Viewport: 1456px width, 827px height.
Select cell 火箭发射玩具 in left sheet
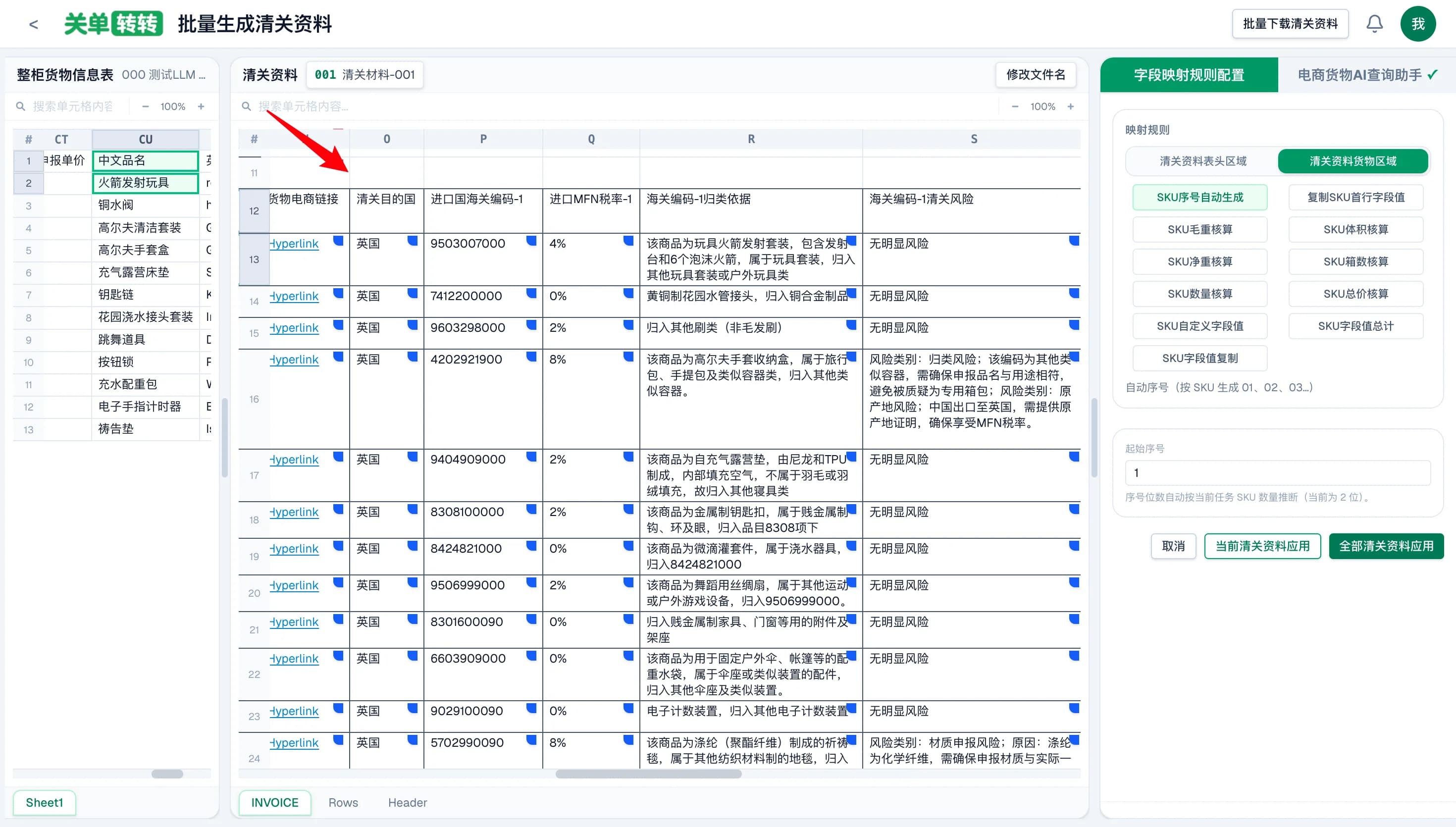146,183
